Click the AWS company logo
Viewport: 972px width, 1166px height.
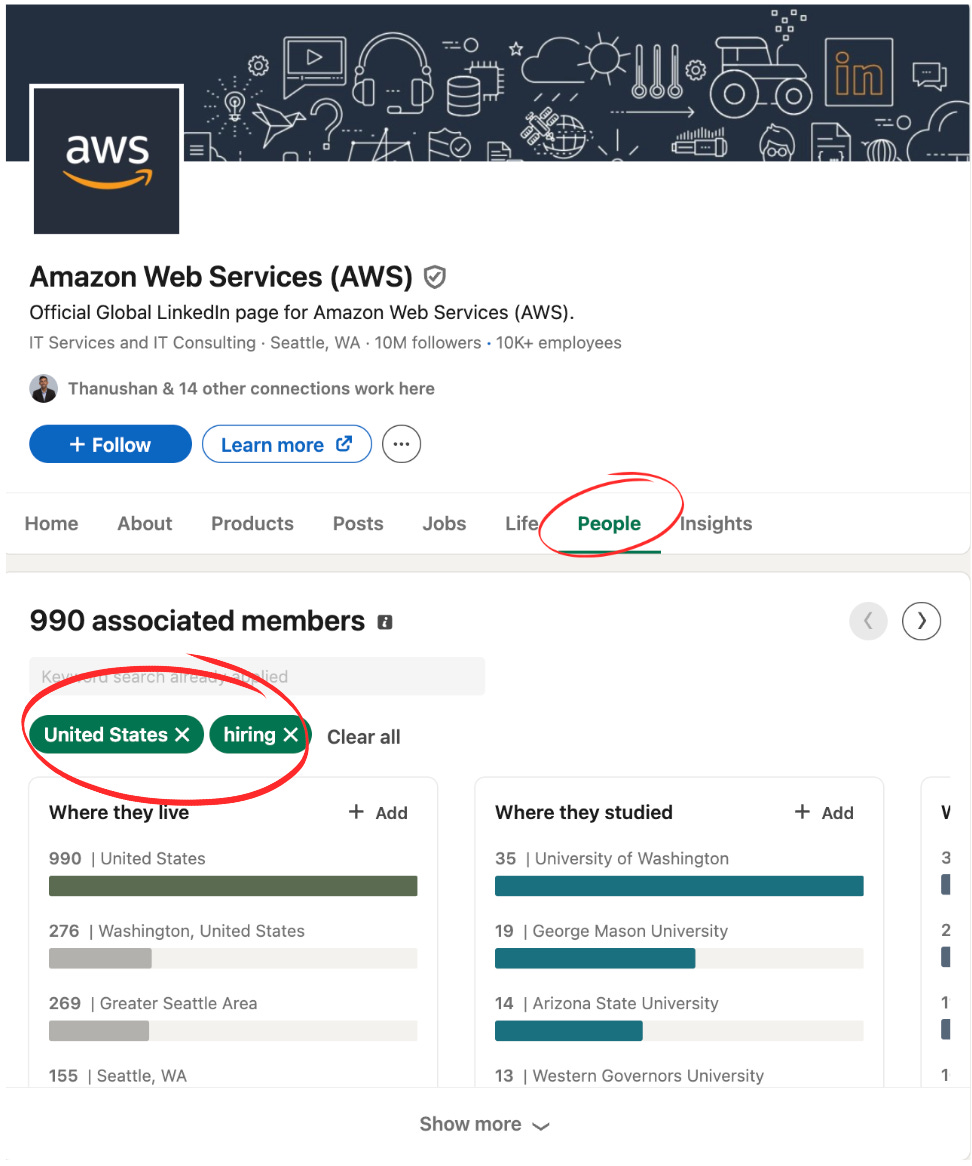[106, 161]
